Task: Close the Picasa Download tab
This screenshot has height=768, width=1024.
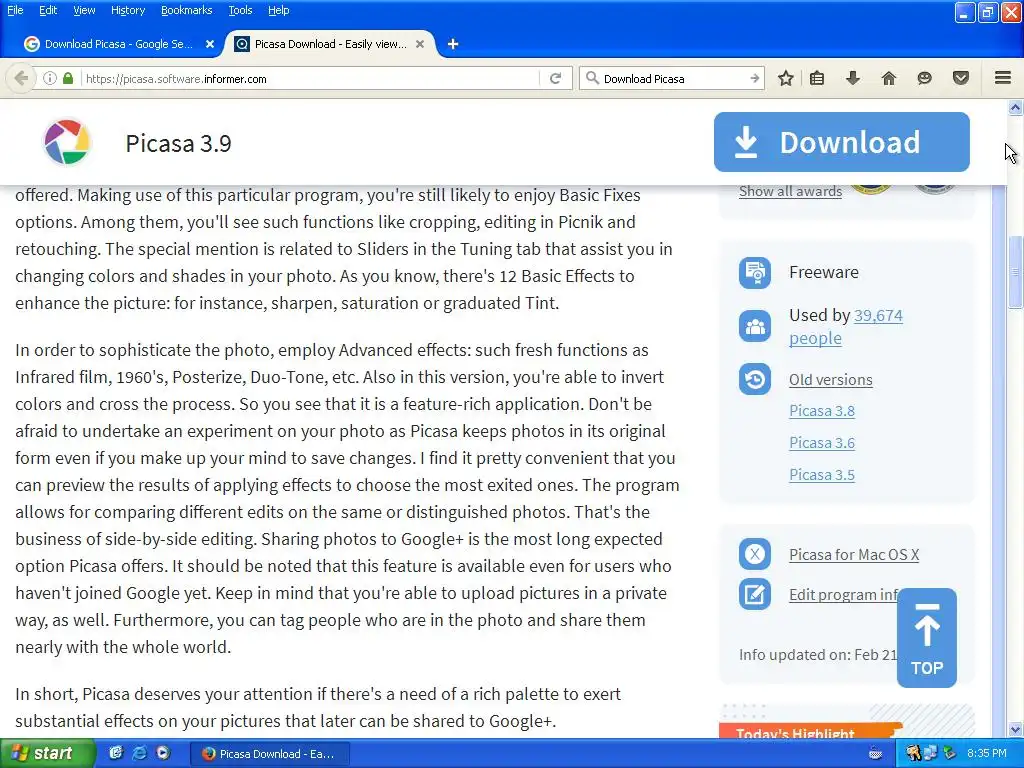Action: pyautogui.click(x=420, y=44)
